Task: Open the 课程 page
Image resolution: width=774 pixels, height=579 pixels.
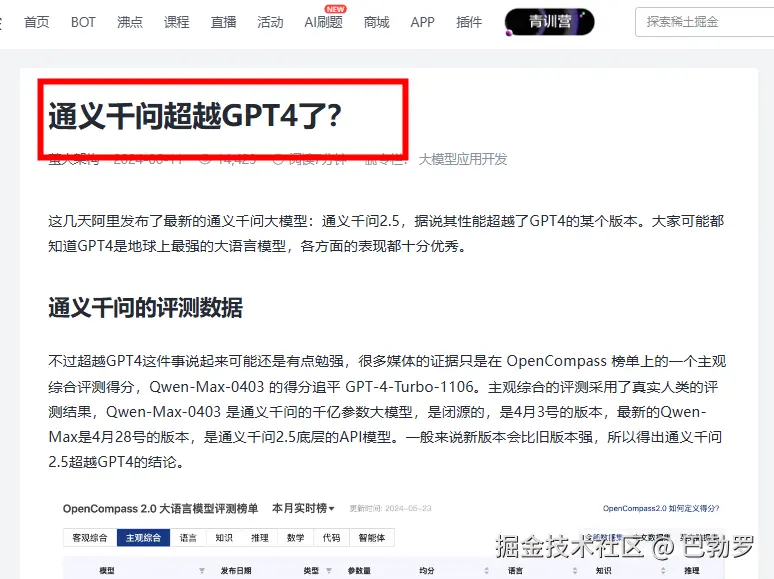Action: (x=177, y=22)
